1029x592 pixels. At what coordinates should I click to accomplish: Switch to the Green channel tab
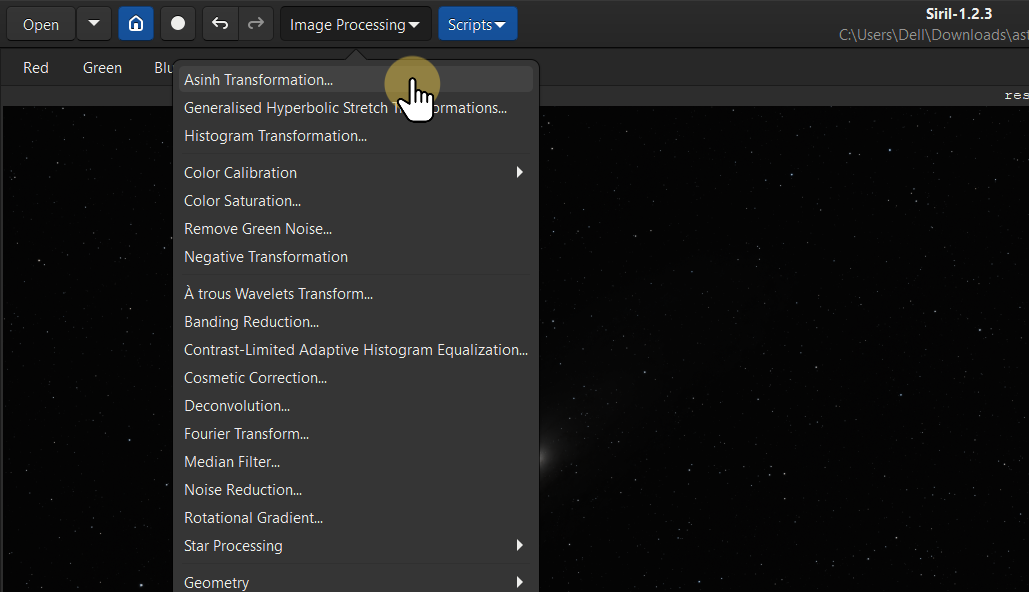(102, 68)
